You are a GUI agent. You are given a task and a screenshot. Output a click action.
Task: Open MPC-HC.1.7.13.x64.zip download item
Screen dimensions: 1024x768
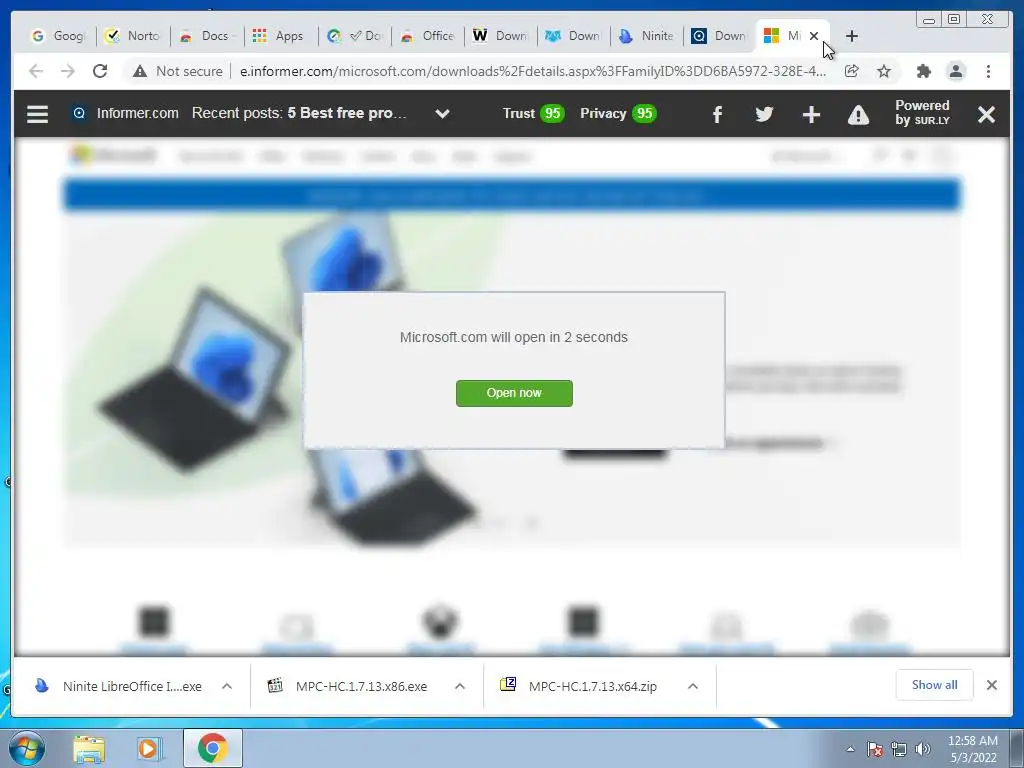(579, 686)
